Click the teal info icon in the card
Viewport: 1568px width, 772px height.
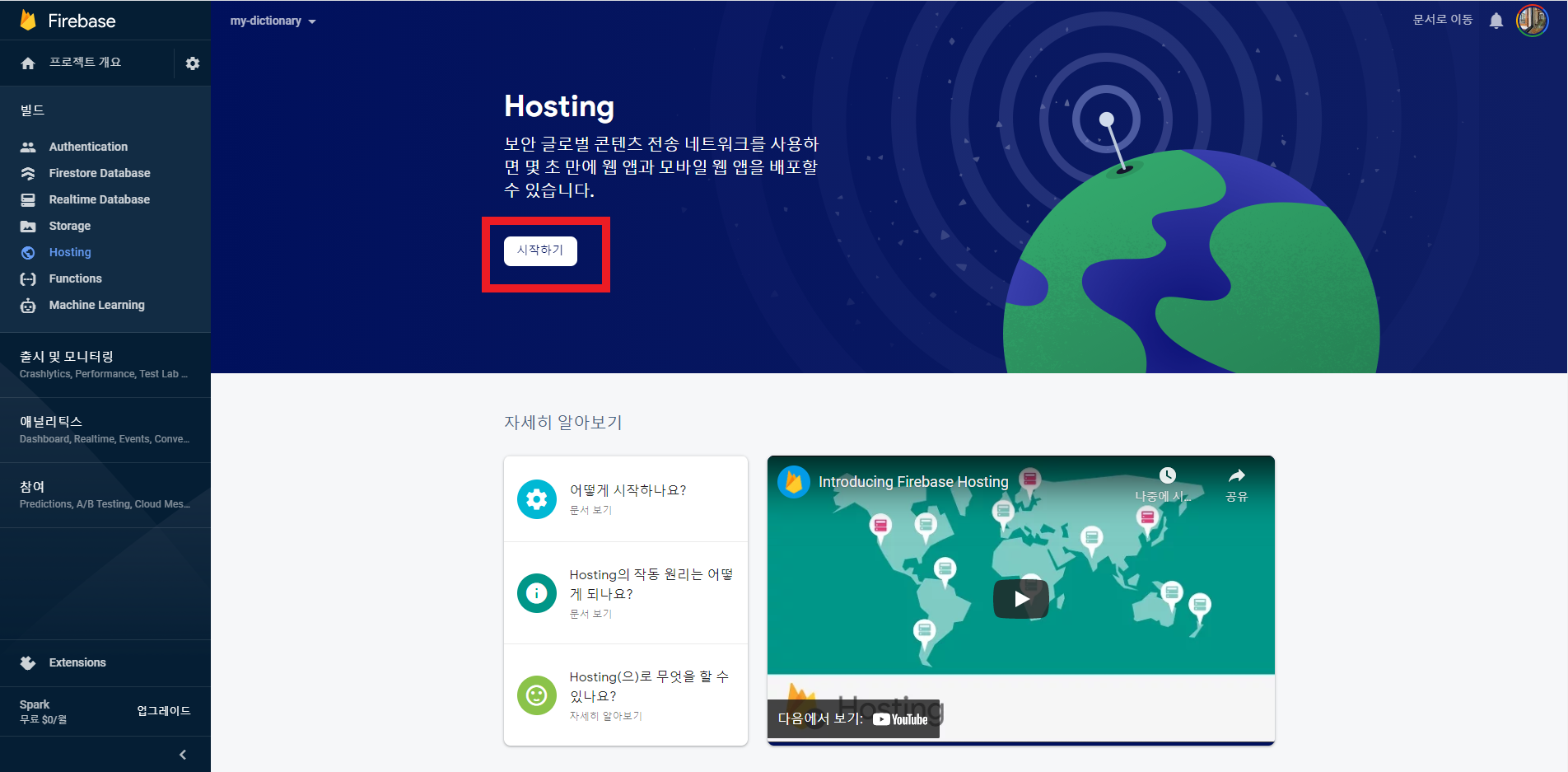537,593
